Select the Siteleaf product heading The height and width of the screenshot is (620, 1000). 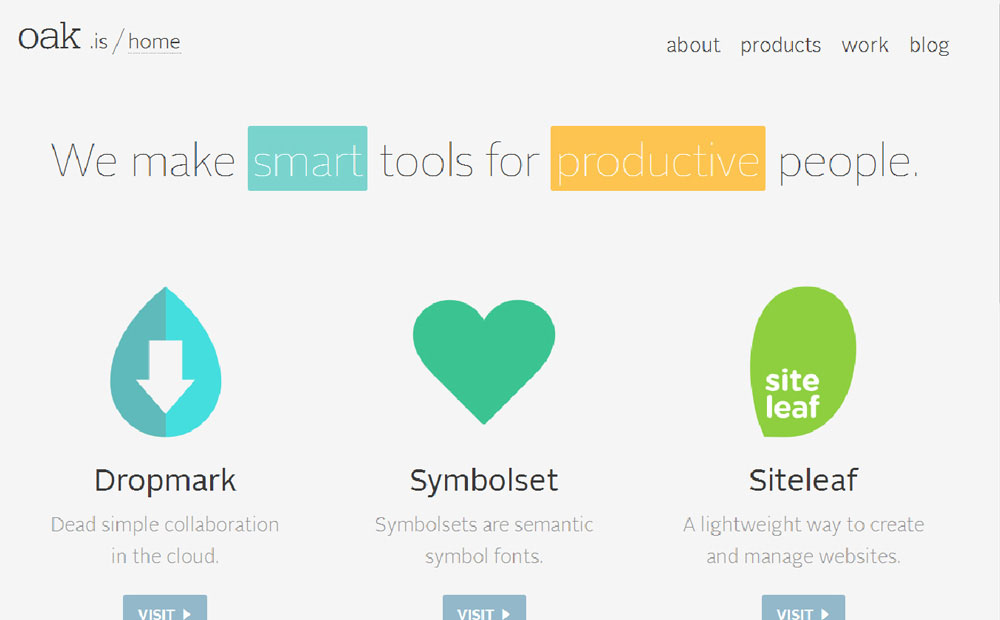coord(803,480)
